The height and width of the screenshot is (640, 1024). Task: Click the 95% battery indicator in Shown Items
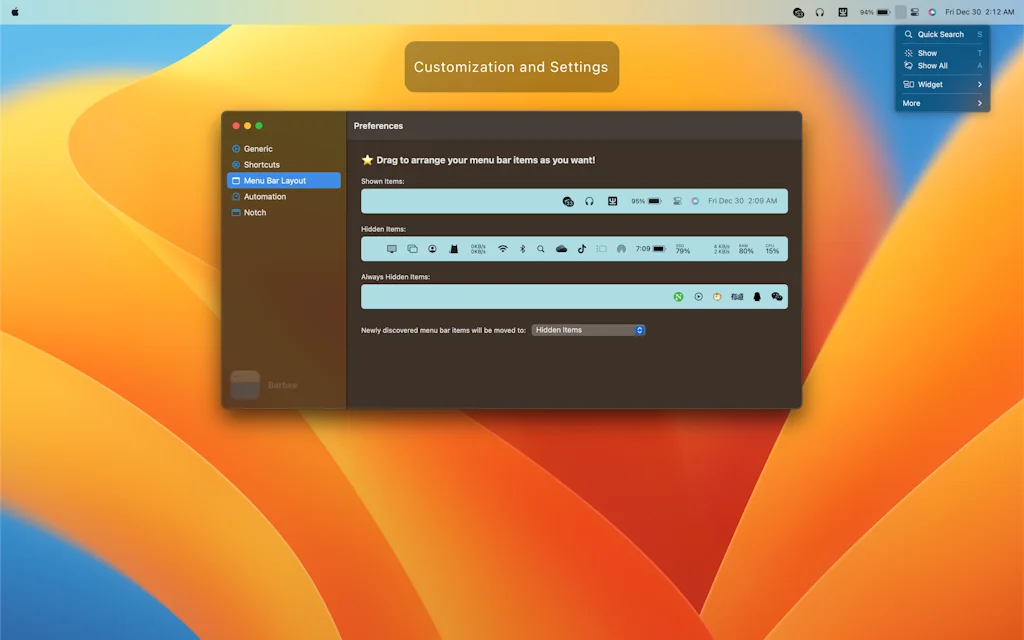point(645,201)
